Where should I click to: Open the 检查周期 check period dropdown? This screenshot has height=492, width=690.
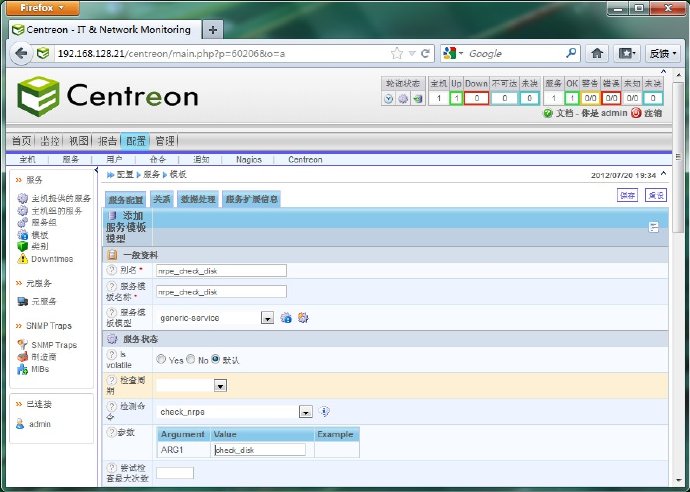pyautogui.click(x=220, y=386)
